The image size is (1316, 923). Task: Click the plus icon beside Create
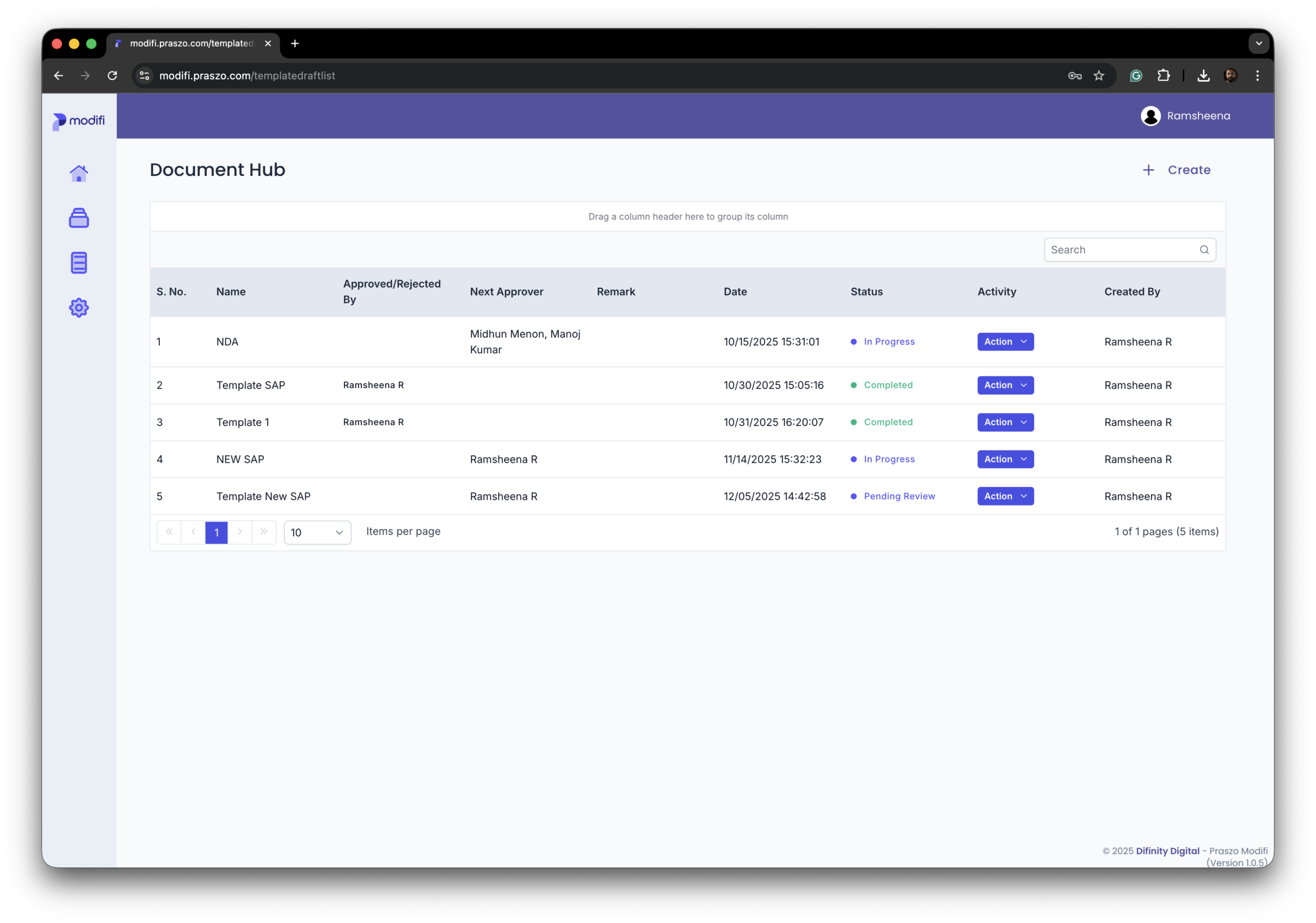click(1148, 170)
